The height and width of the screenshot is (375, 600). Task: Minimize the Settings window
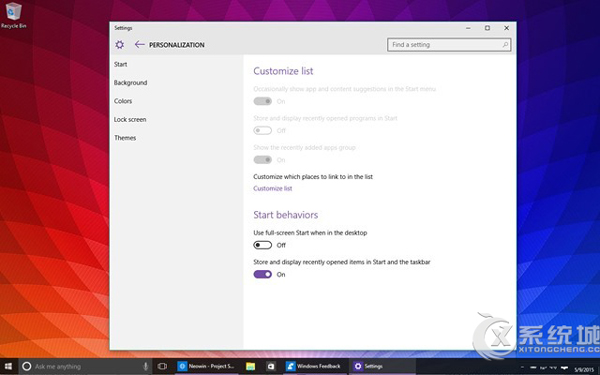point(468,28)
